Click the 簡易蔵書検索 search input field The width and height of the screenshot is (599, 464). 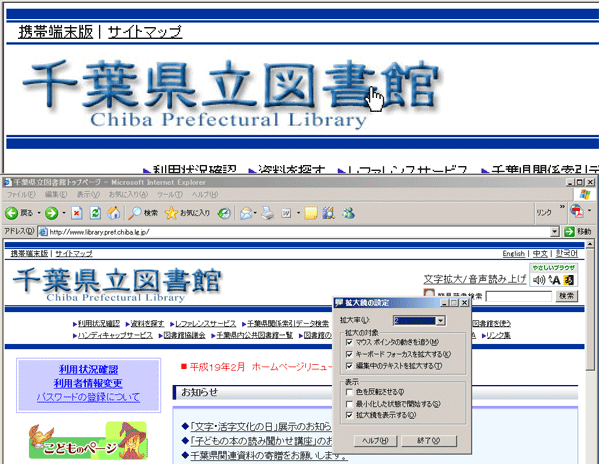tap(519, 296)
